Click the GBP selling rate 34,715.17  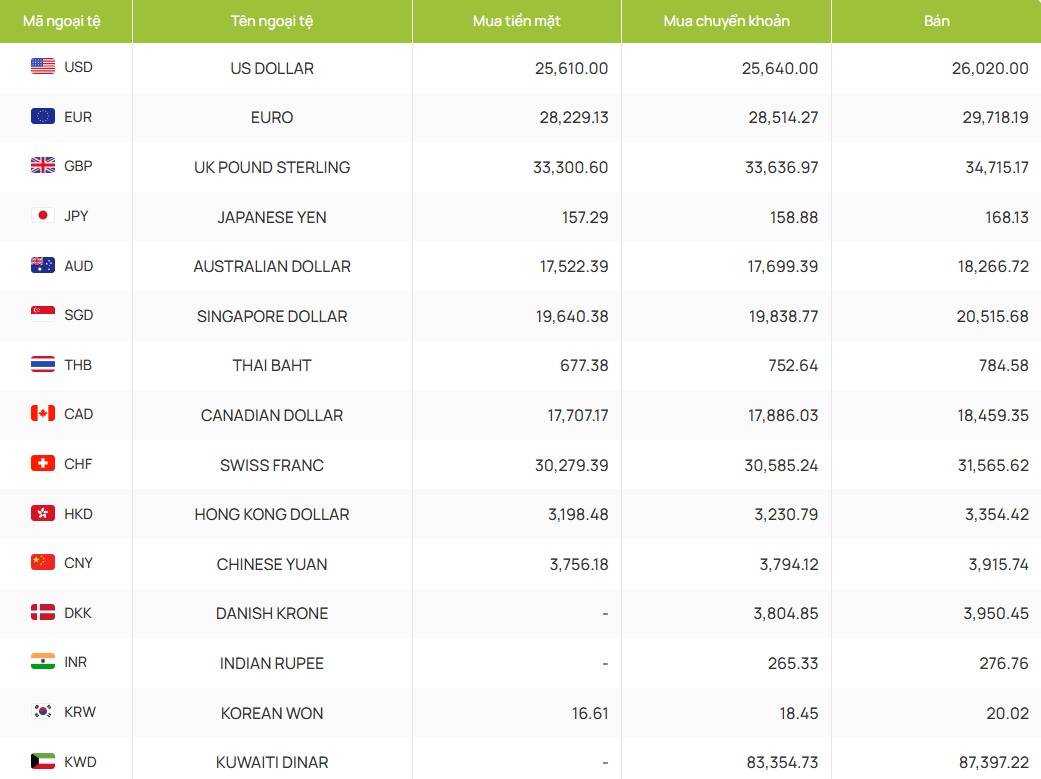(x=997, y=167)
